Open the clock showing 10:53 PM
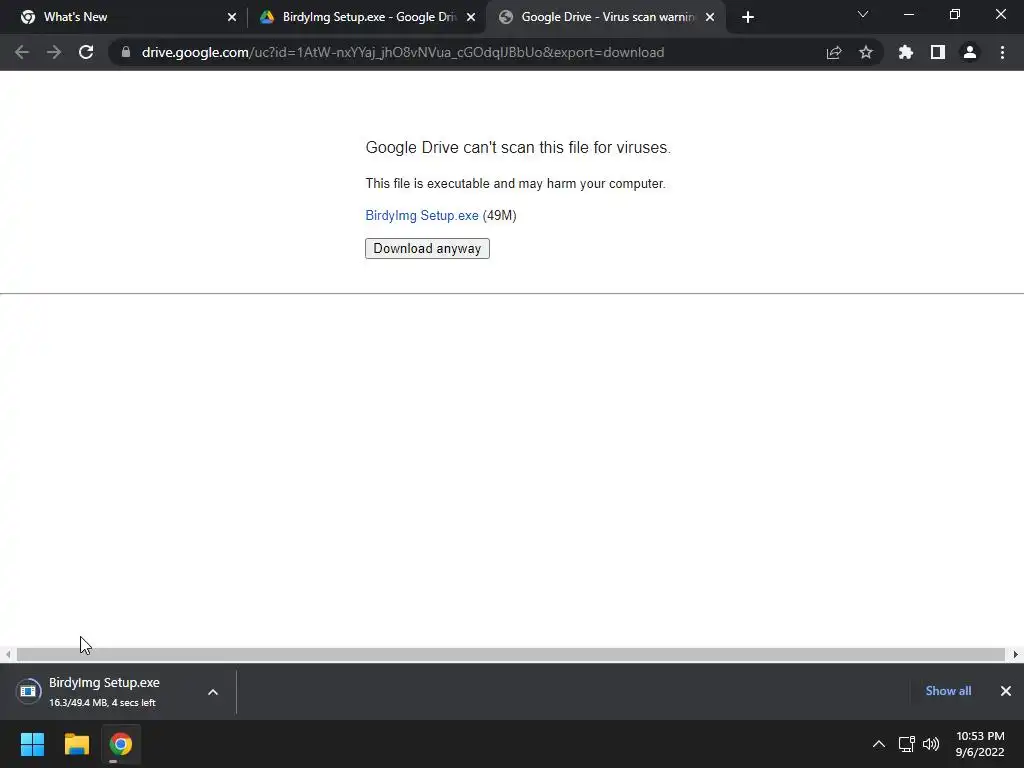The height and width of the screenshot is (768, 1024). click(980, 744)
